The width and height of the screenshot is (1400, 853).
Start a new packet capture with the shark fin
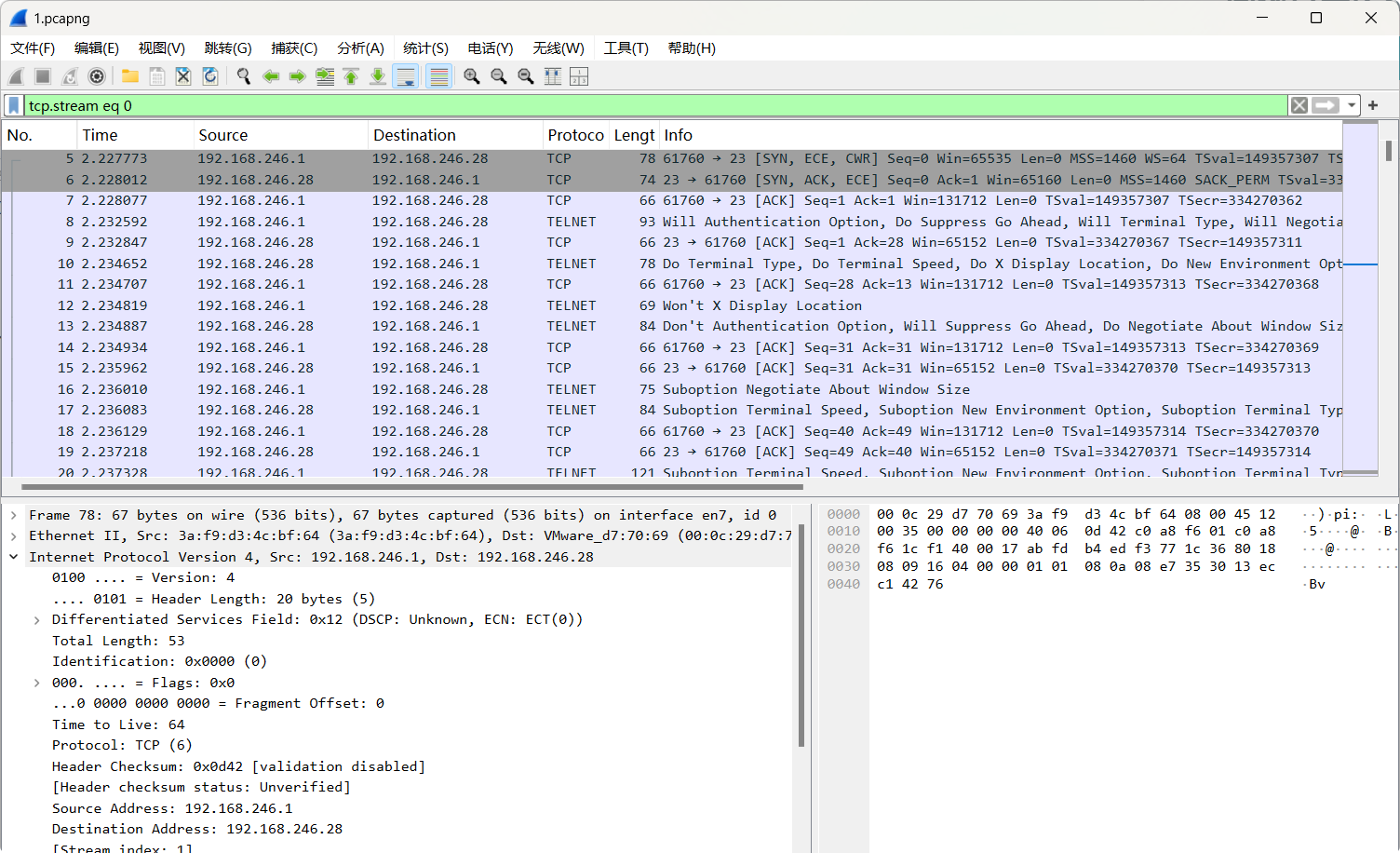point(17,76)
